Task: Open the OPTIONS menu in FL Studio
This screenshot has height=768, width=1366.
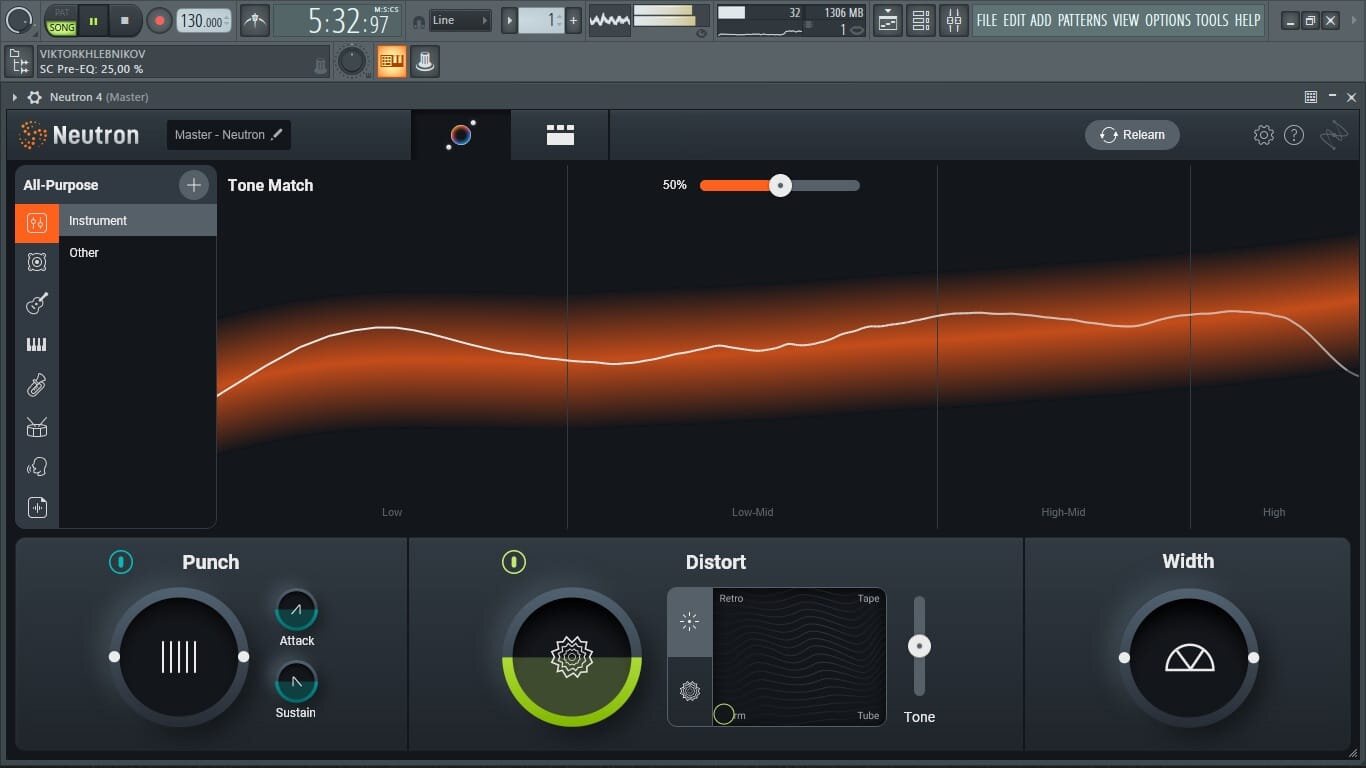Action: pyautogui.click(x=1169, y=19)
